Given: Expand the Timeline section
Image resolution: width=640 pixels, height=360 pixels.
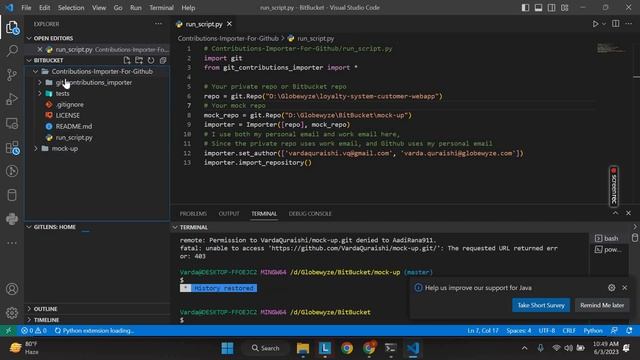Looking at the screenshot, I should pos(29,320).
